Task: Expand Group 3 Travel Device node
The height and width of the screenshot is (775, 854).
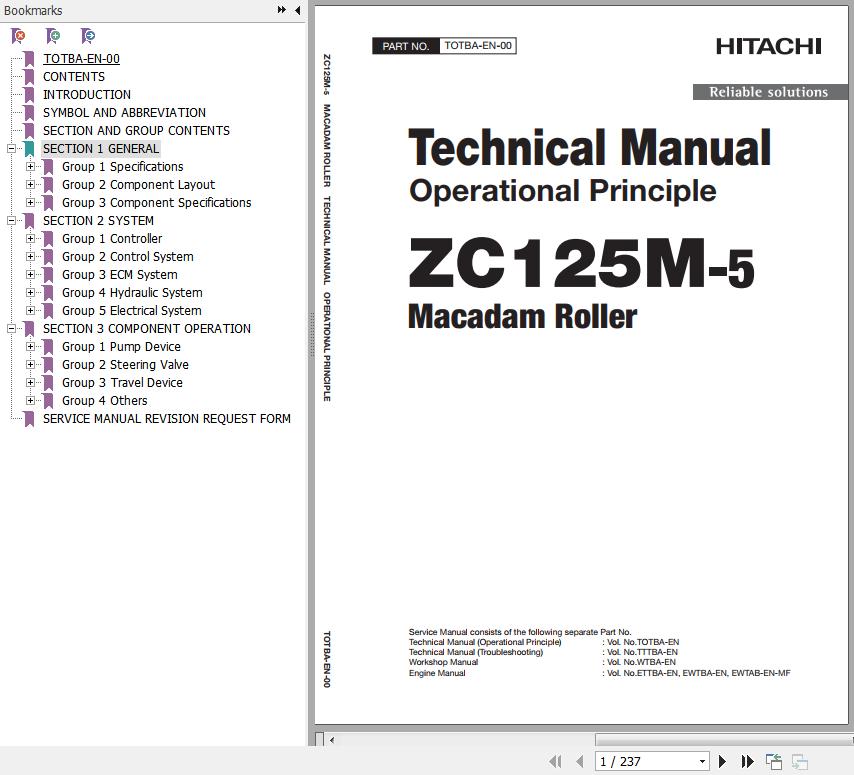Action: (30, 382)
